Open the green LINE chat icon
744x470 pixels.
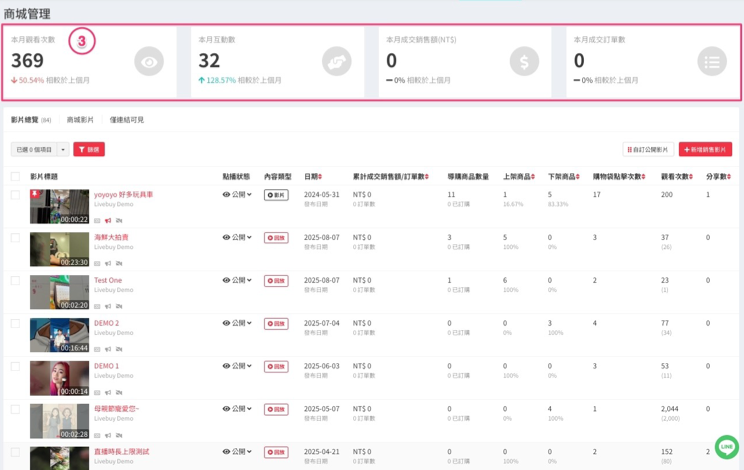pos(726,448)
